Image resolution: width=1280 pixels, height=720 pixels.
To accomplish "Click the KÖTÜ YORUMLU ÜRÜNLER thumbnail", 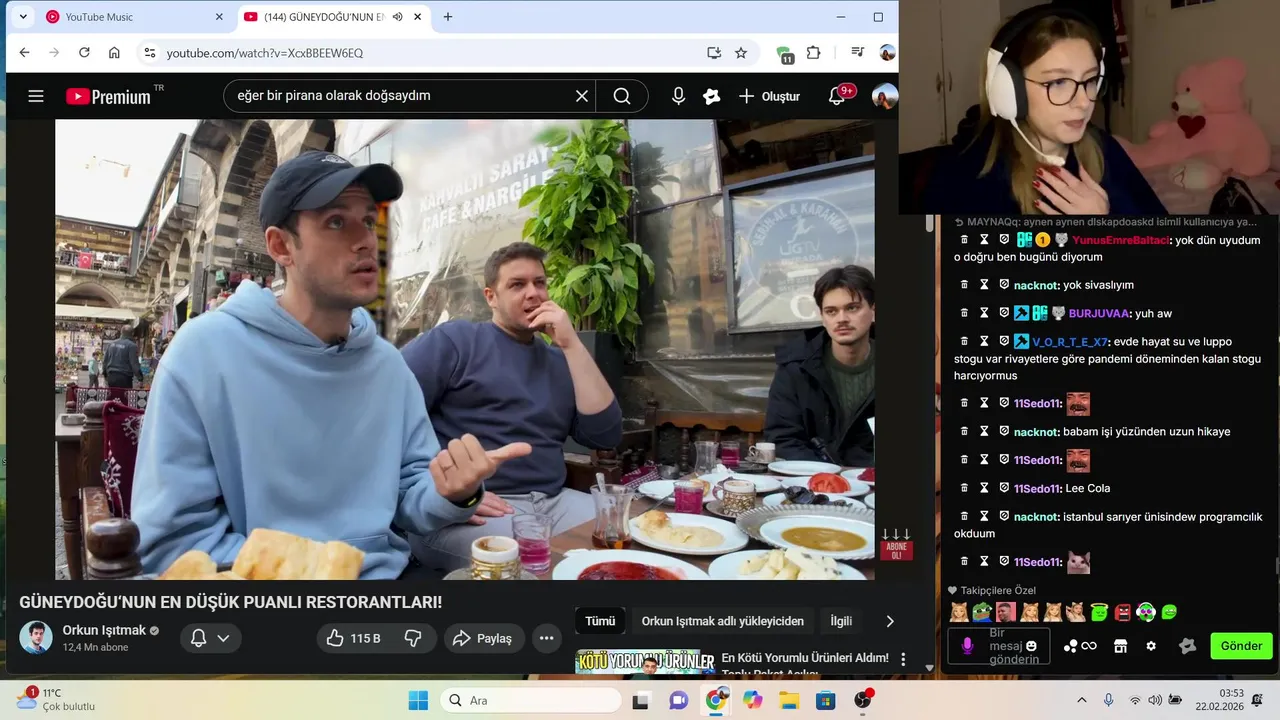I will [x=645, y=662].
